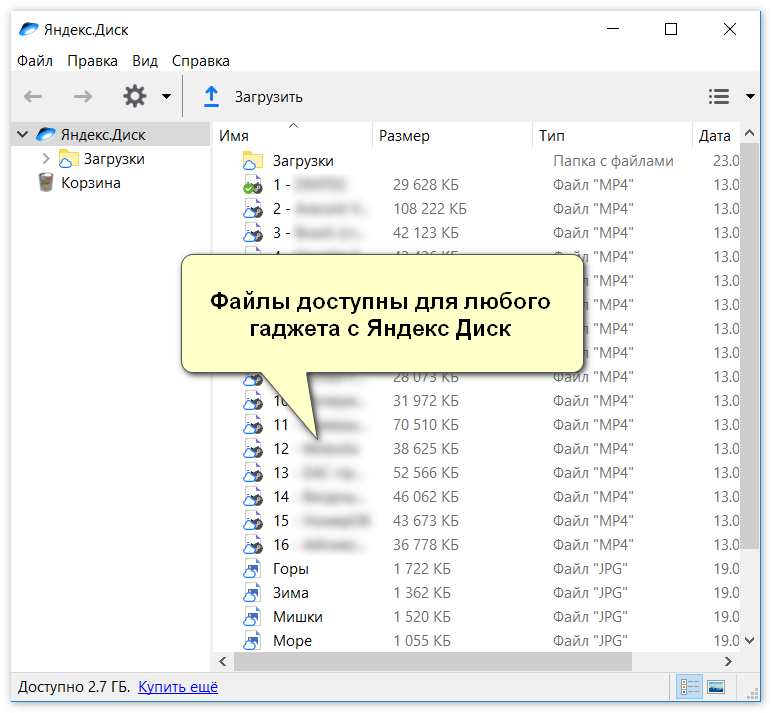
Task: Switch to details list view in status bar
Action: [x=689, y=687]
